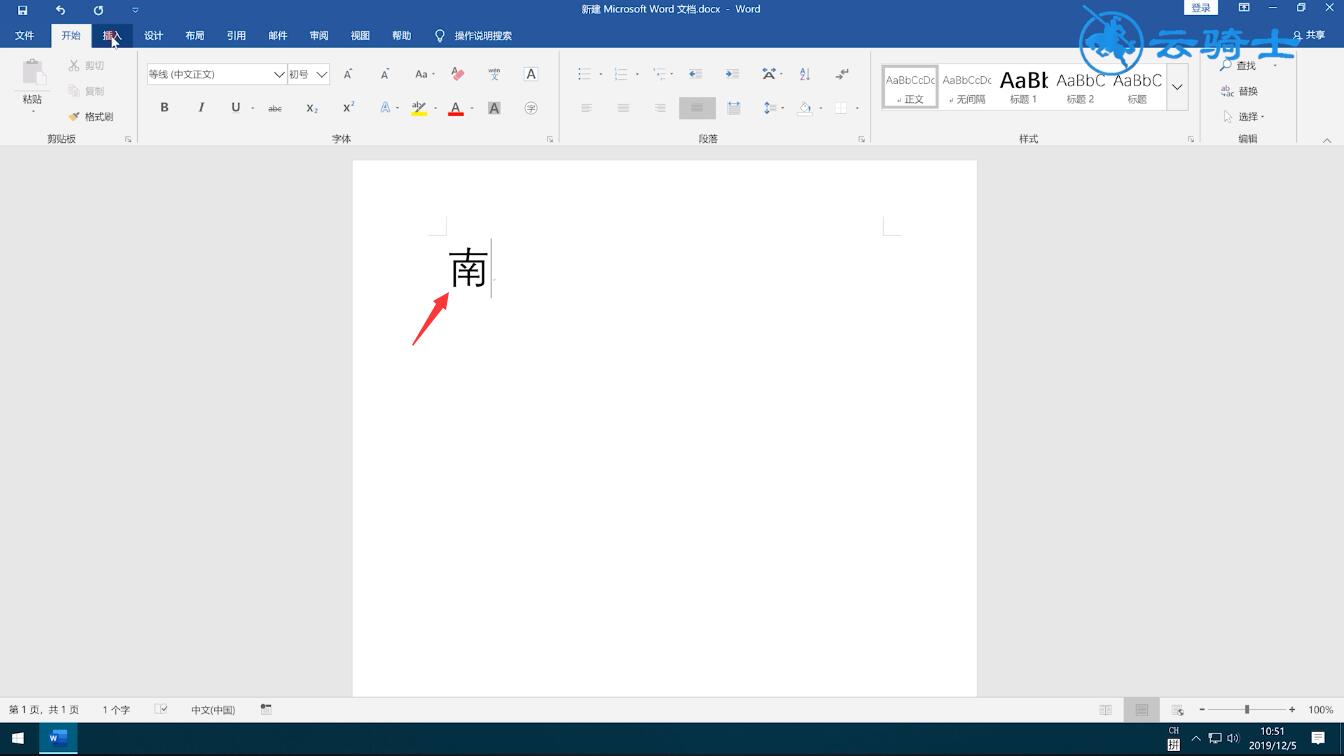Click the Copy button
Viewport: 1344px width, 756px height.
[87, 91]
